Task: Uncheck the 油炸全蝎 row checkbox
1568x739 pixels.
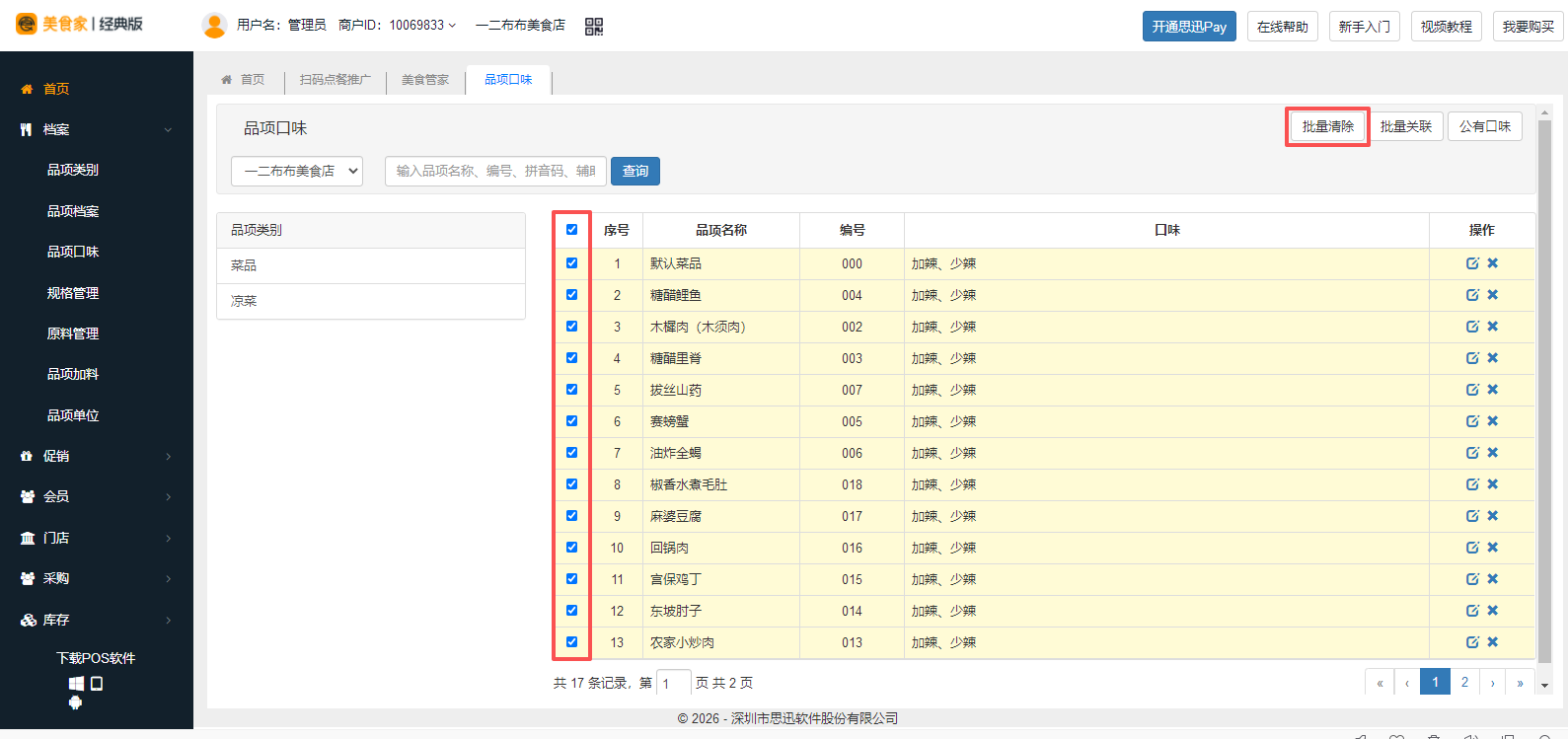Action: (571, 453)
